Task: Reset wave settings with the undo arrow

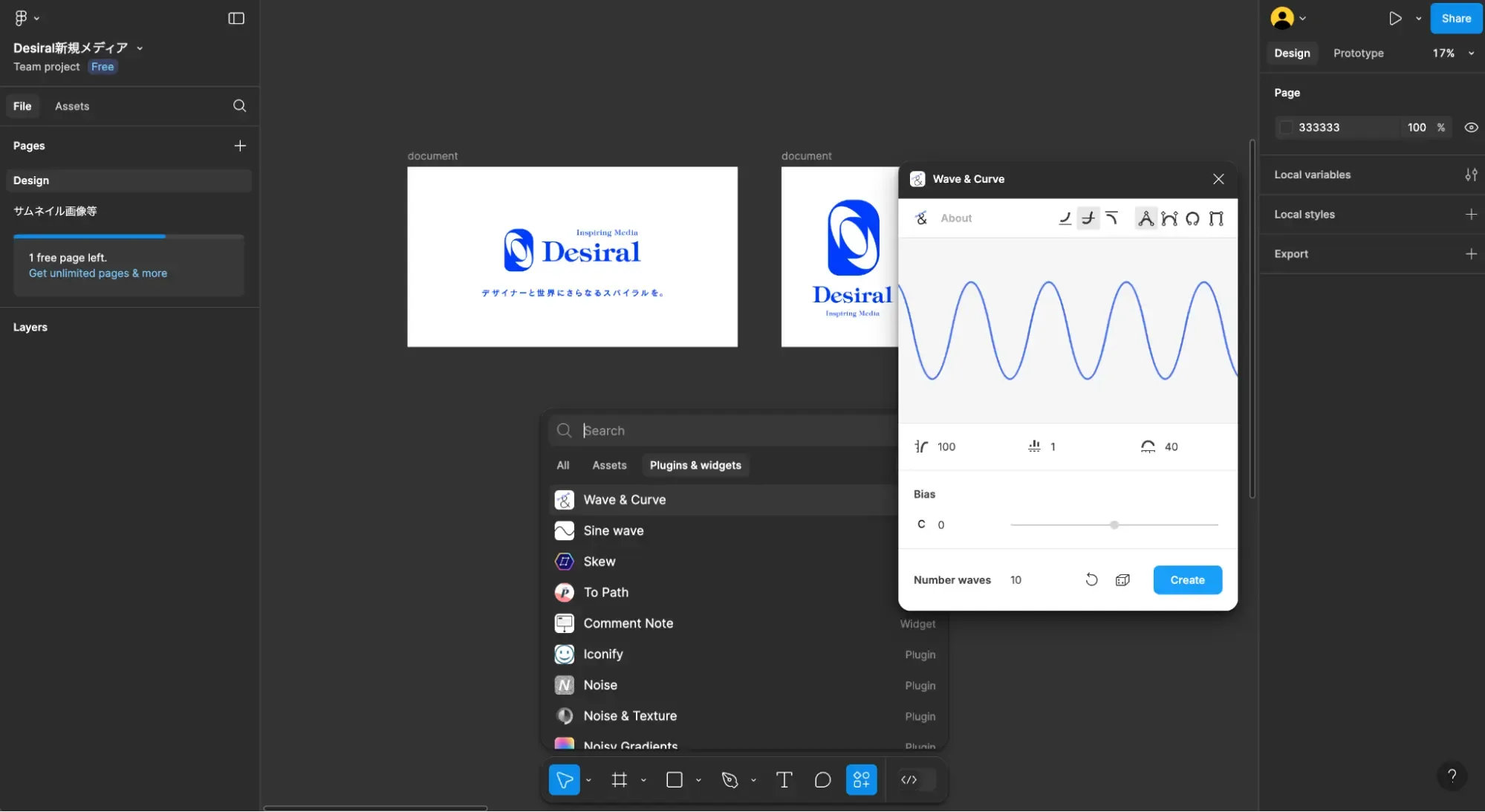Action: (1091, 579)
